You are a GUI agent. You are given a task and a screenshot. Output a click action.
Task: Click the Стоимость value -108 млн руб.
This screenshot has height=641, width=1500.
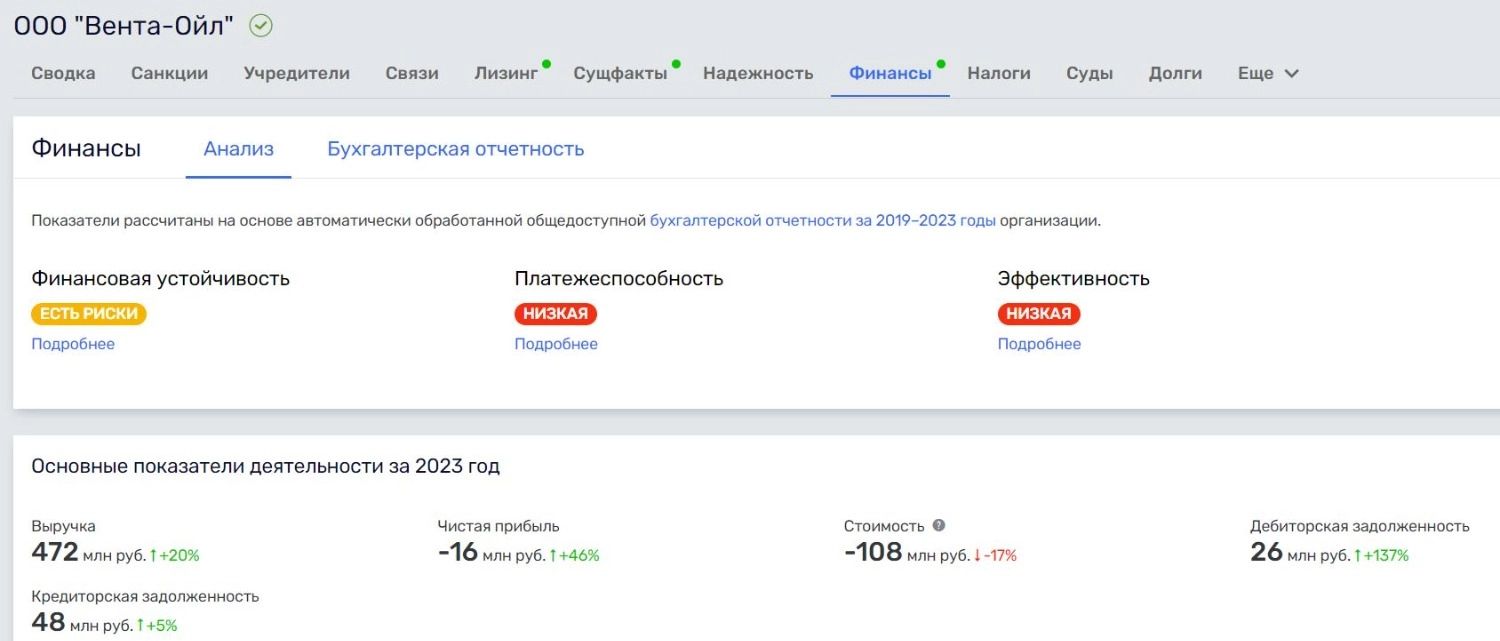[907, 552]
